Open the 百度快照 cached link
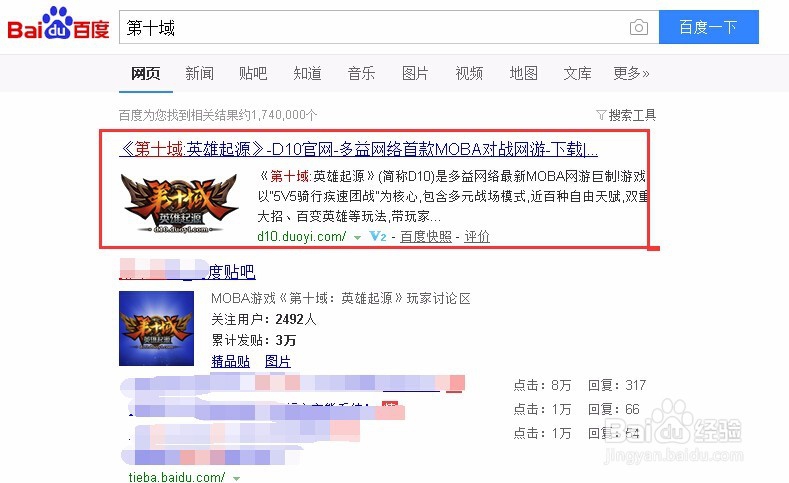Viewport: 789px width, 483px height. tap(426, 236)
